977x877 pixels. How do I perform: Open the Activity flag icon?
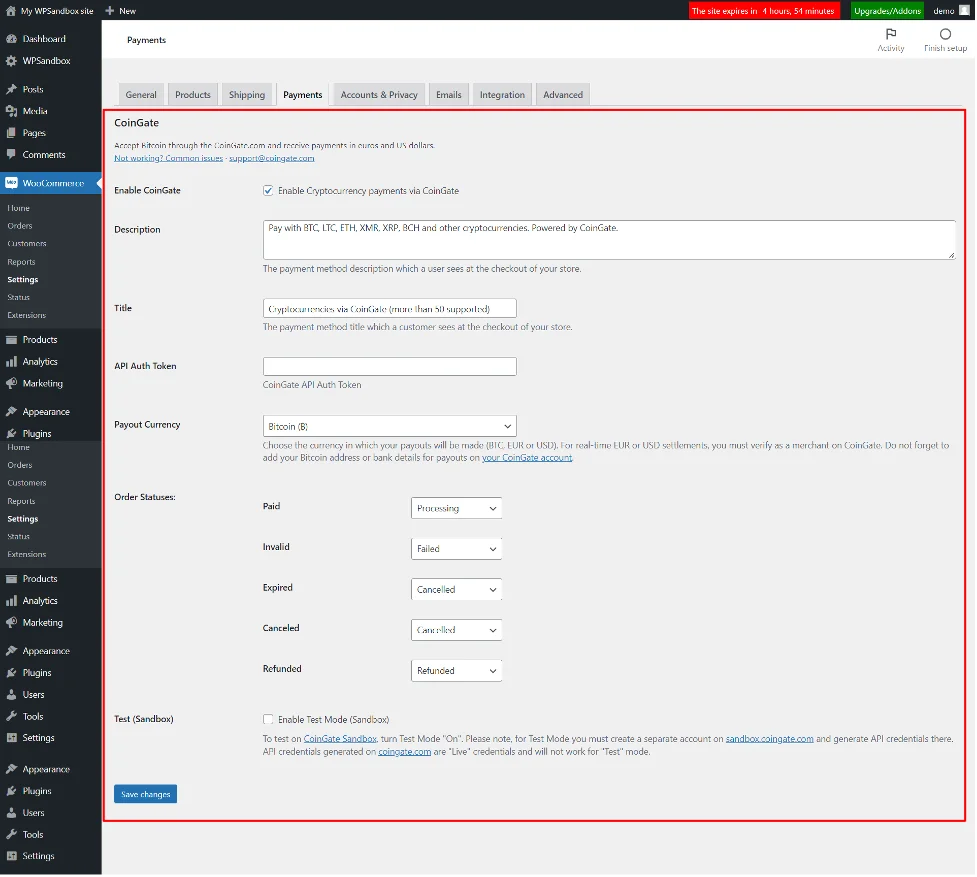click(x=892, y=34)
